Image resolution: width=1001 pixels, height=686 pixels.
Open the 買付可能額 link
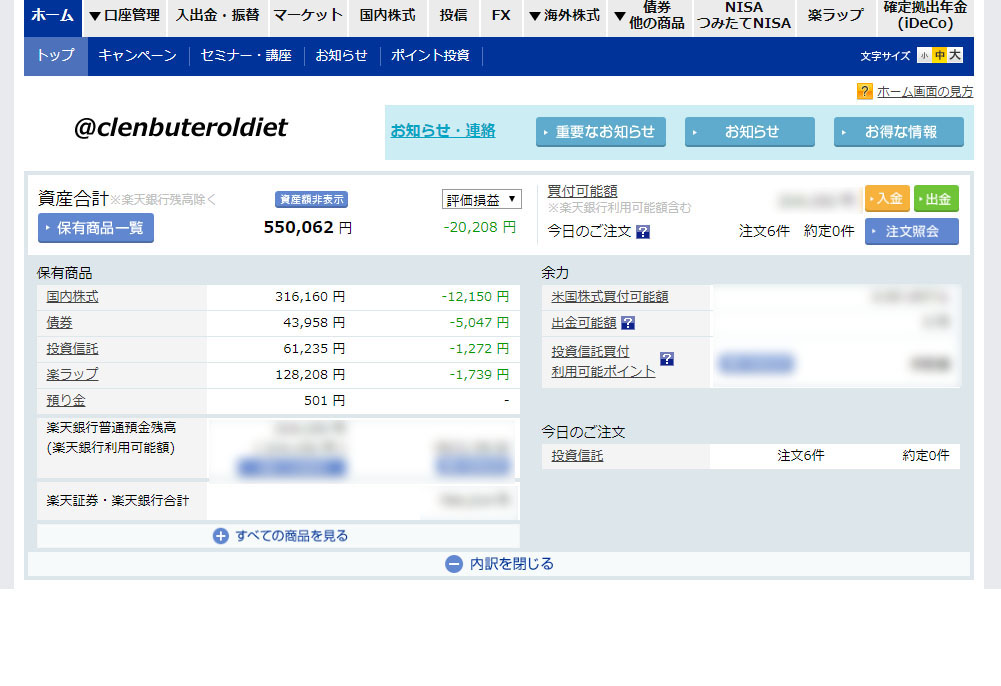(582, 191)
